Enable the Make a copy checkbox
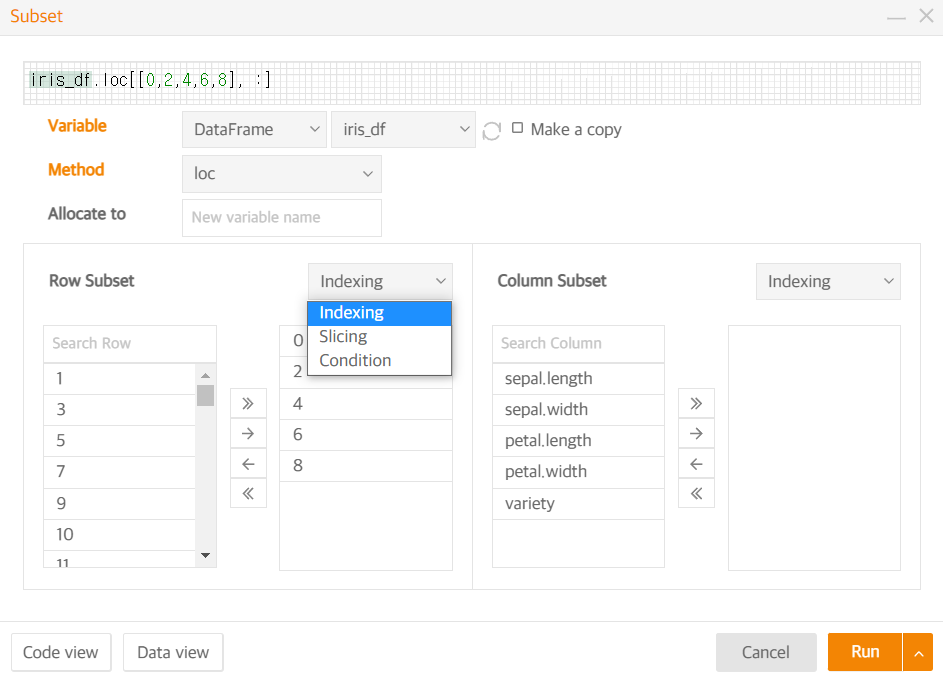The width and height of the screenshot is (943, 680). (x=517, y=128)
